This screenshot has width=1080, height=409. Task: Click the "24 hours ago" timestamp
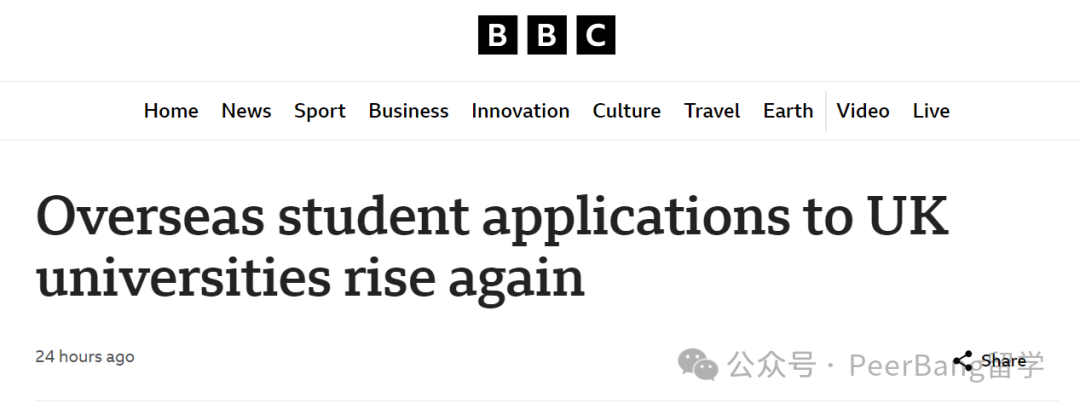tap(85, 357)
